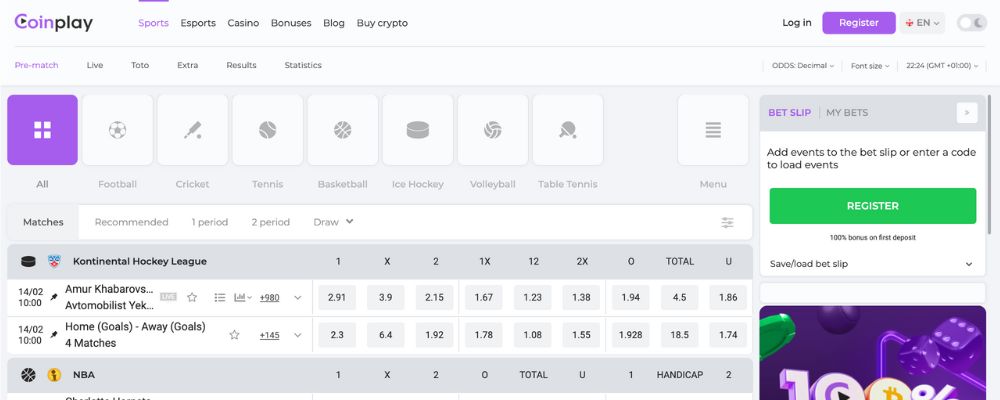
Task: Click the KHL league logo badge
Action: [54, 262]
